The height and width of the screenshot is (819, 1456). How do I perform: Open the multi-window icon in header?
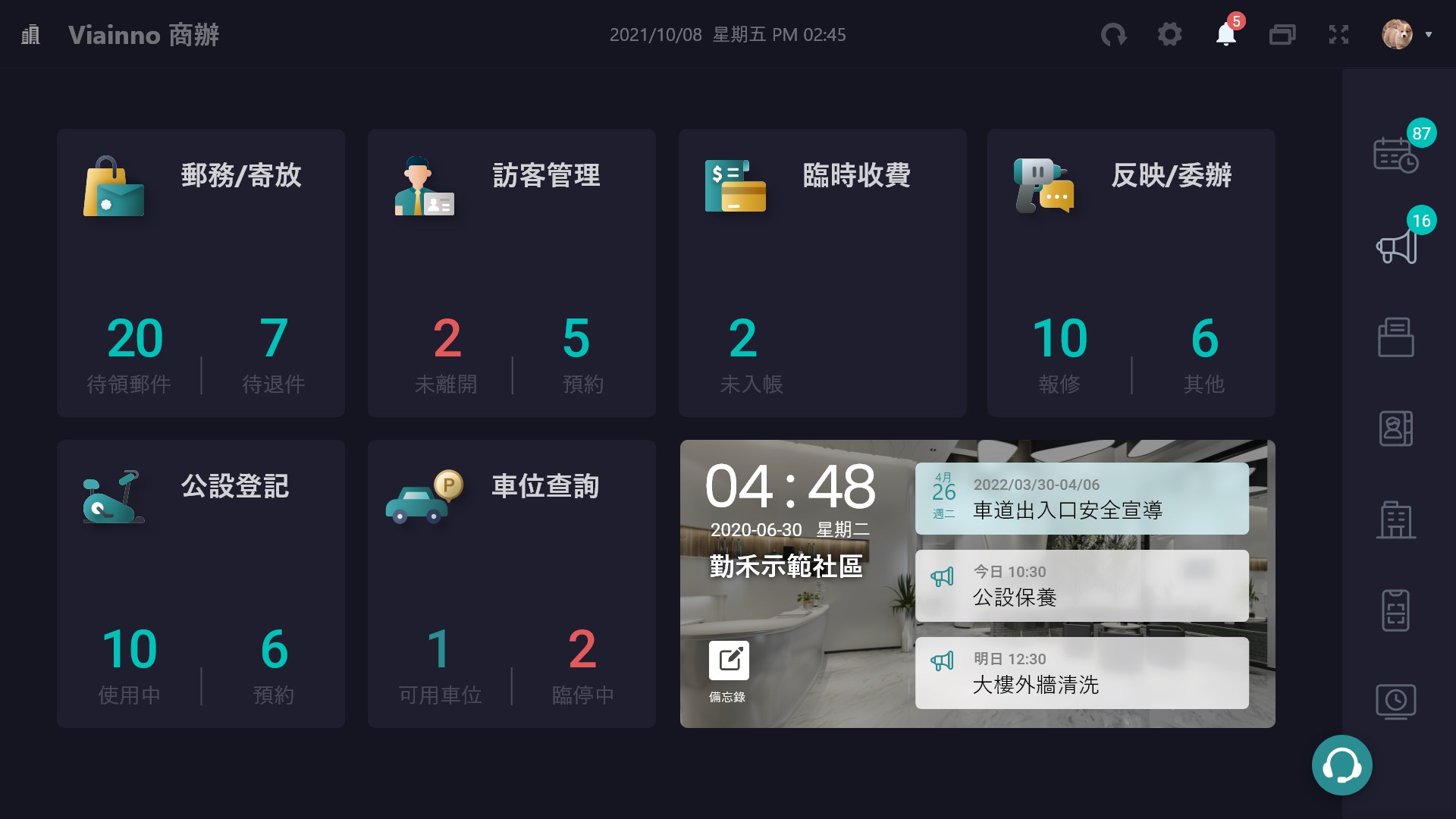click(1282, 34)
